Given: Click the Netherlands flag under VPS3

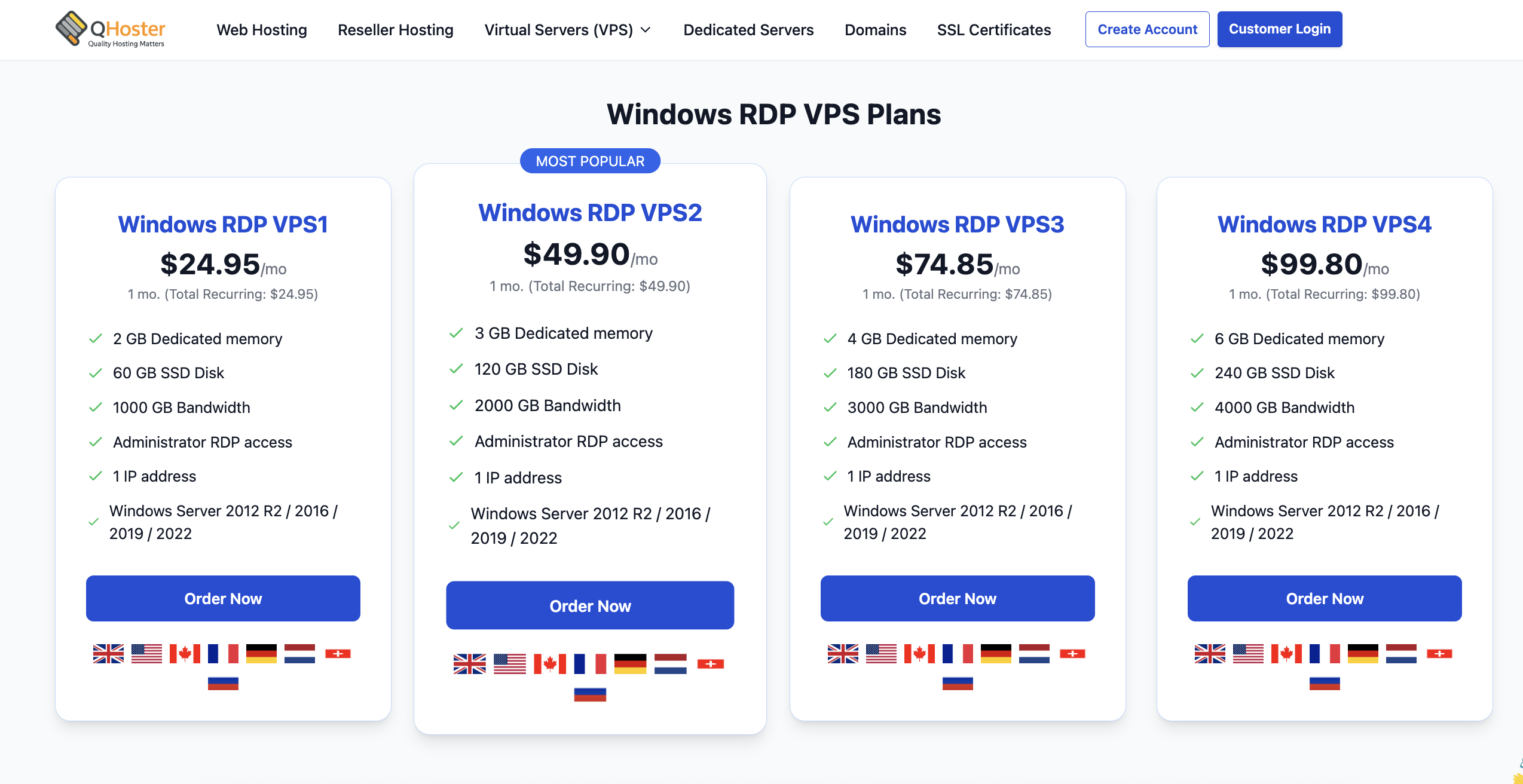Looking at the screenshot, I should click(x=1034, y=654).
